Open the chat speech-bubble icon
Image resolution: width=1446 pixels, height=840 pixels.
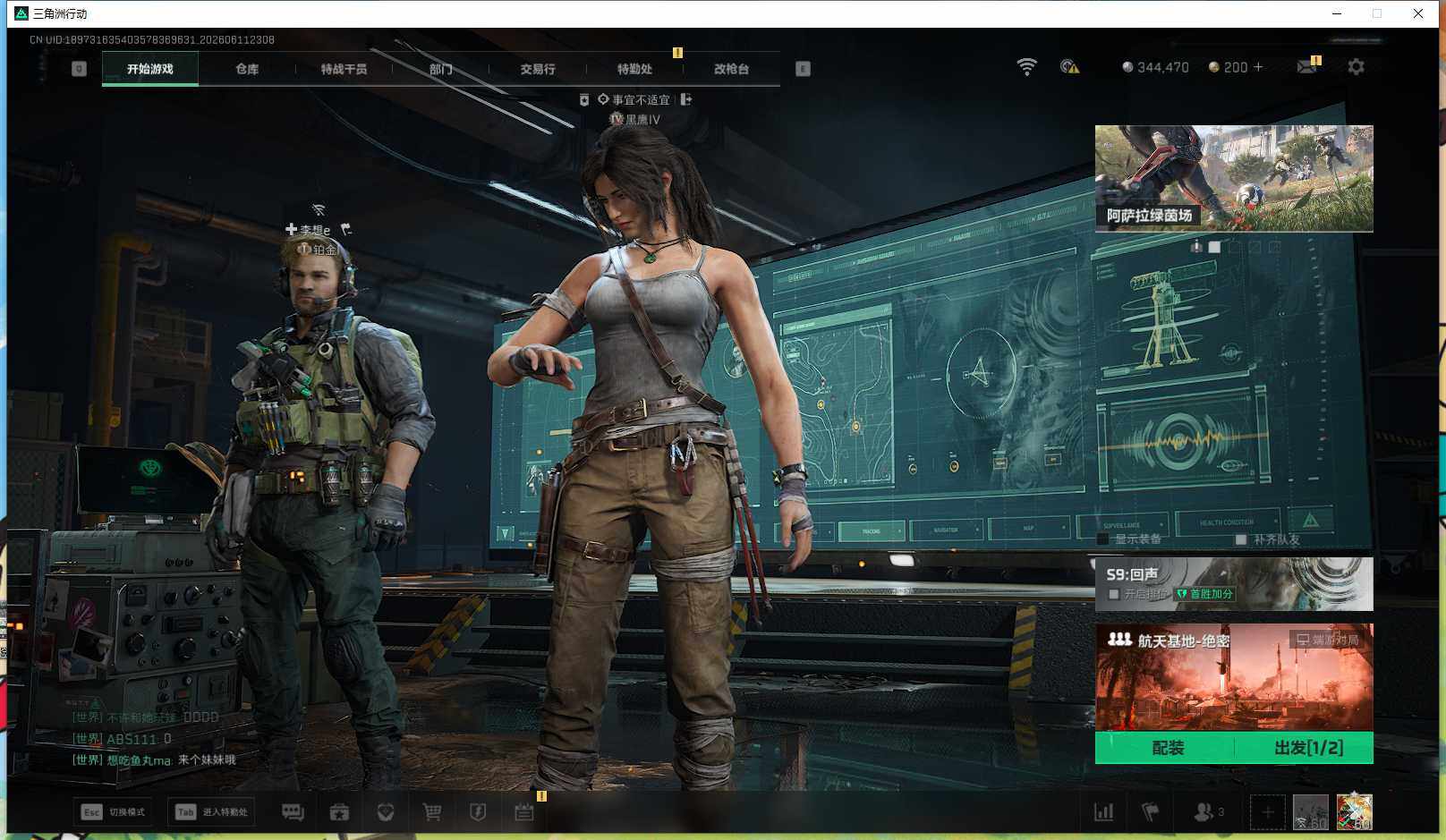click(x=293, y=812)
